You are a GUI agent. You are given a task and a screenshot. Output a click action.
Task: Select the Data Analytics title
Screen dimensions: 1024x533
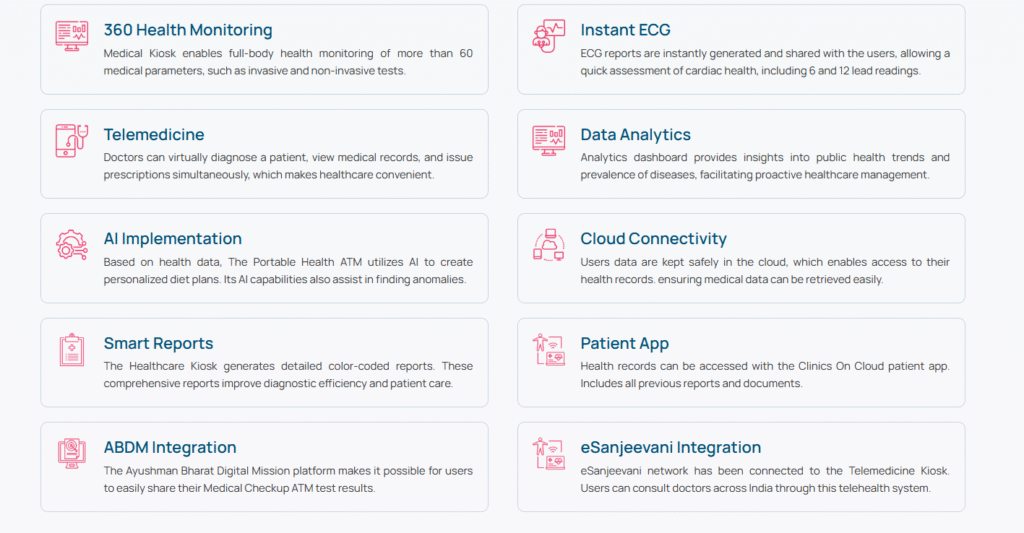635,135
